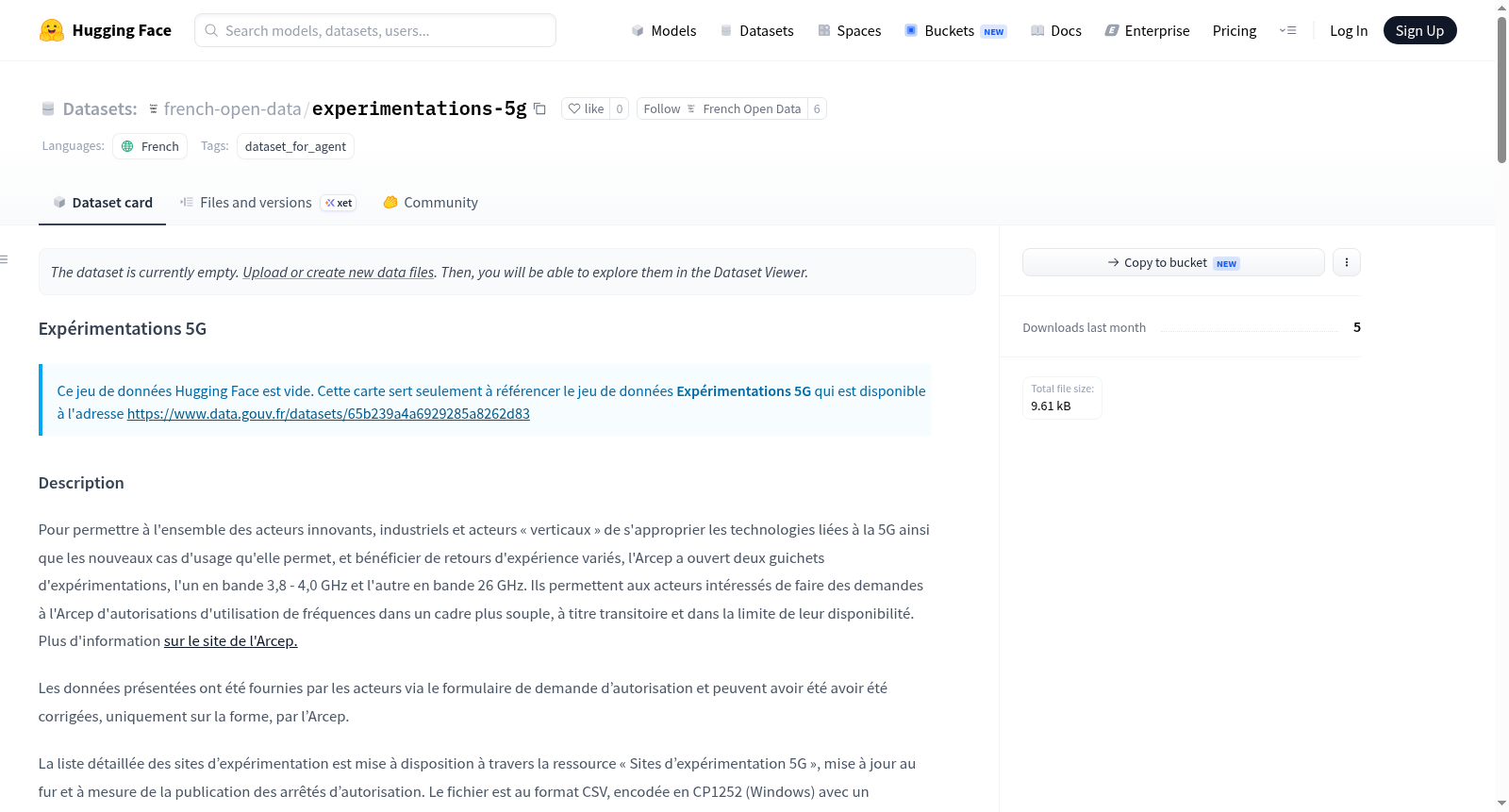Open the Models page
Screen dimensions: 1509x812
coord(664,30)
